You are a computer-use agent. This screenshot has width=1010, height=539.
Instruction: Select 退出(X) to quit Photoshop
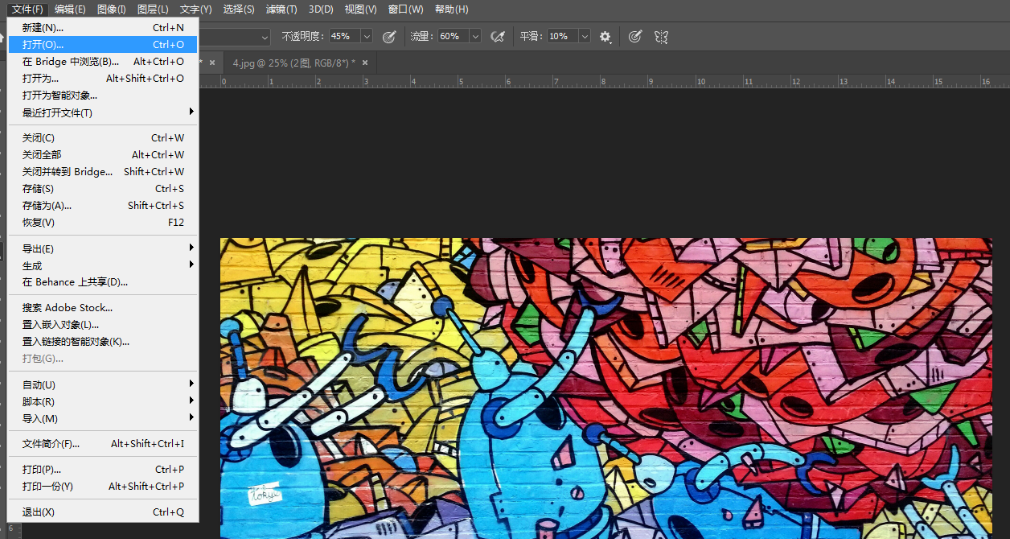(102, 512)
